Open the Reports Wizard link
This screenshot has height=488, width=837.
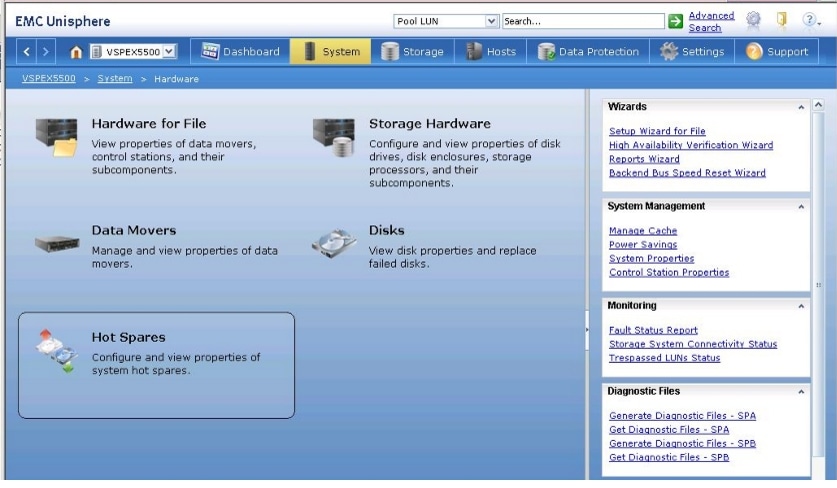point(644,159)
